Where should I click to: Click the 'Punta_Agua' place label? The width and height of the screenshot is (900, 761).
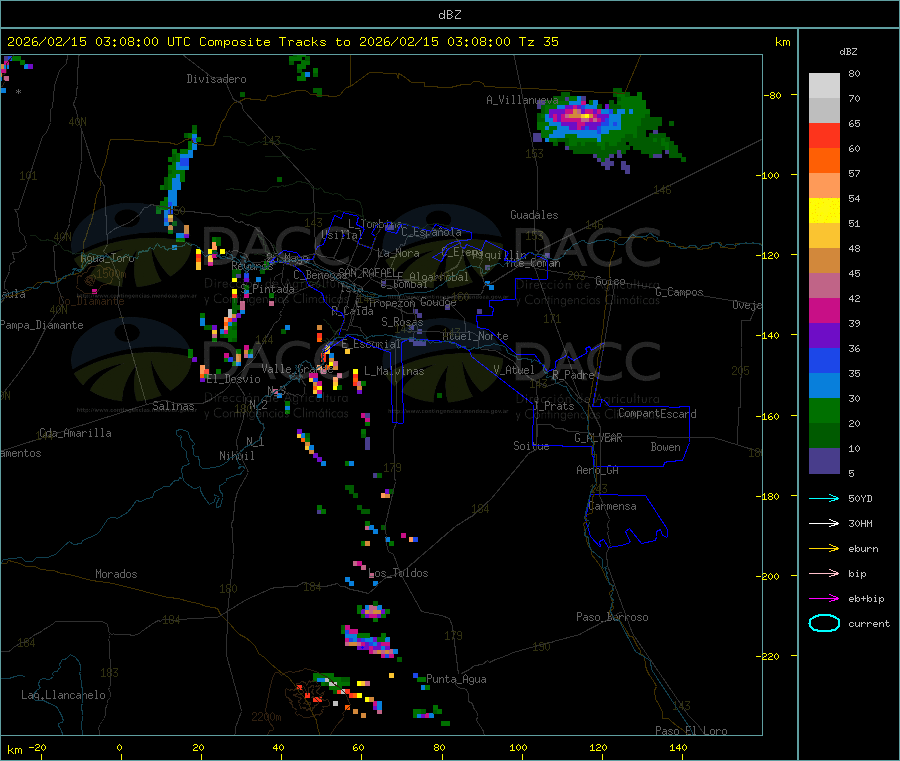456,679
